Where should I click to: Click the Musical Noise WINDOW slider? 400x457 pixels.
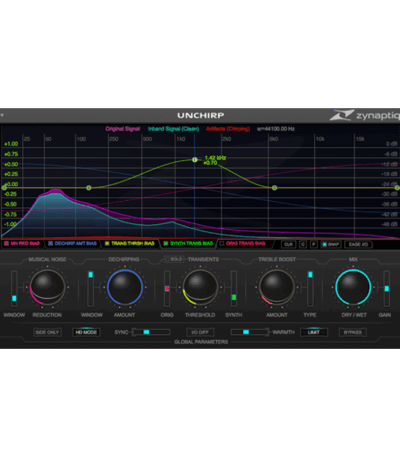14,288
